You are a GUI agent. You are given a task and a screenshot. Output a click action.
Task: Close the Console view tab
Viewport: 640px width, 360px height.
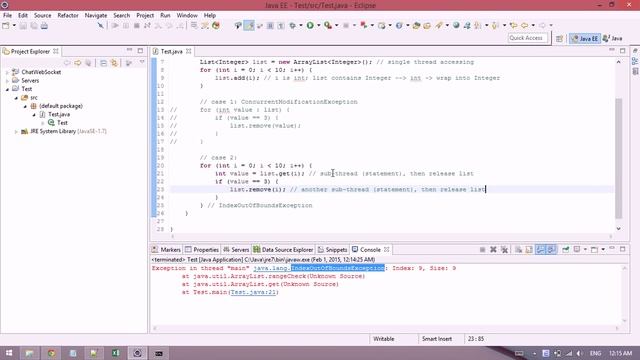click(x=386, y=249)
